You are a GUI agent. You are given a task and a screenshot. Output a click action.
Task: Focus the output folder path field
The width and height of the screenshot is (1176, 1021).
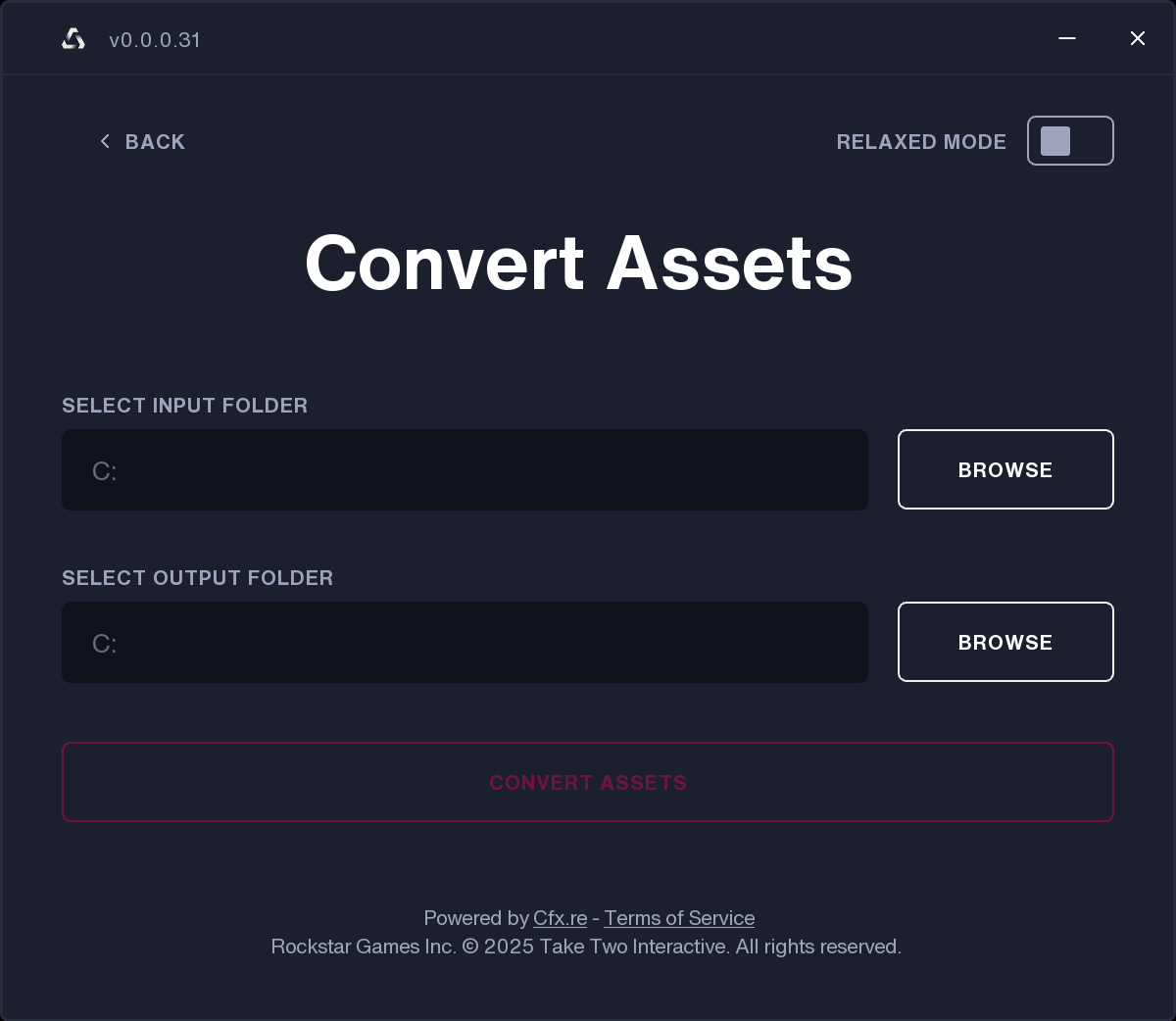click(465, 642)
